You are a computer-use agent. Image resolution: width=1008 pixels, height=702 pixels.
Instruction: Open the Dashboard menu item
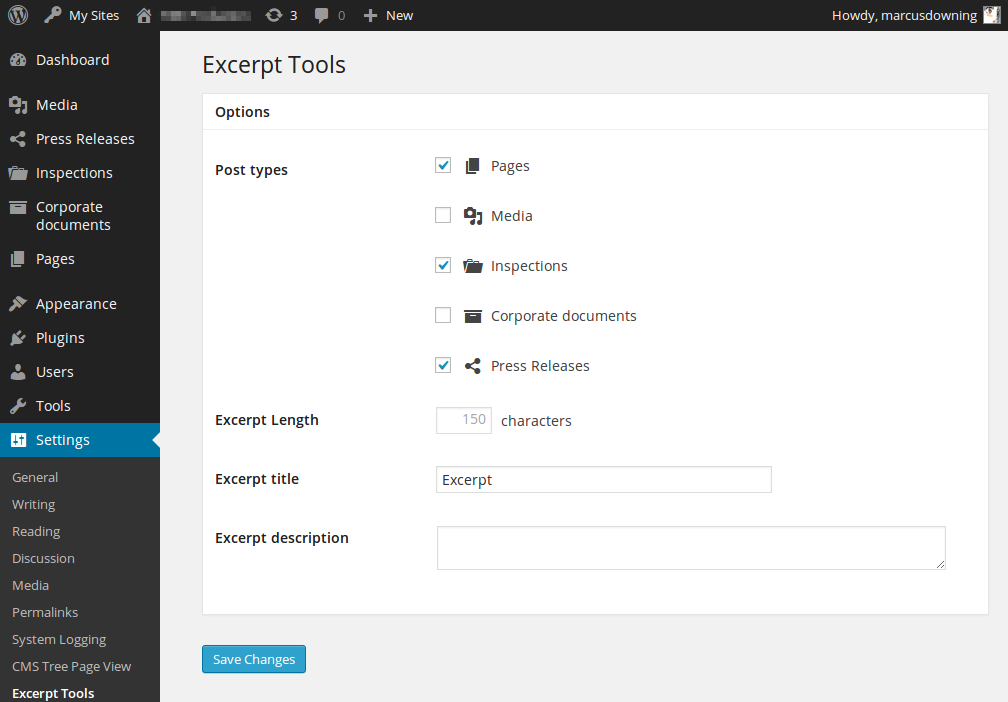click(x=80, y=60)
